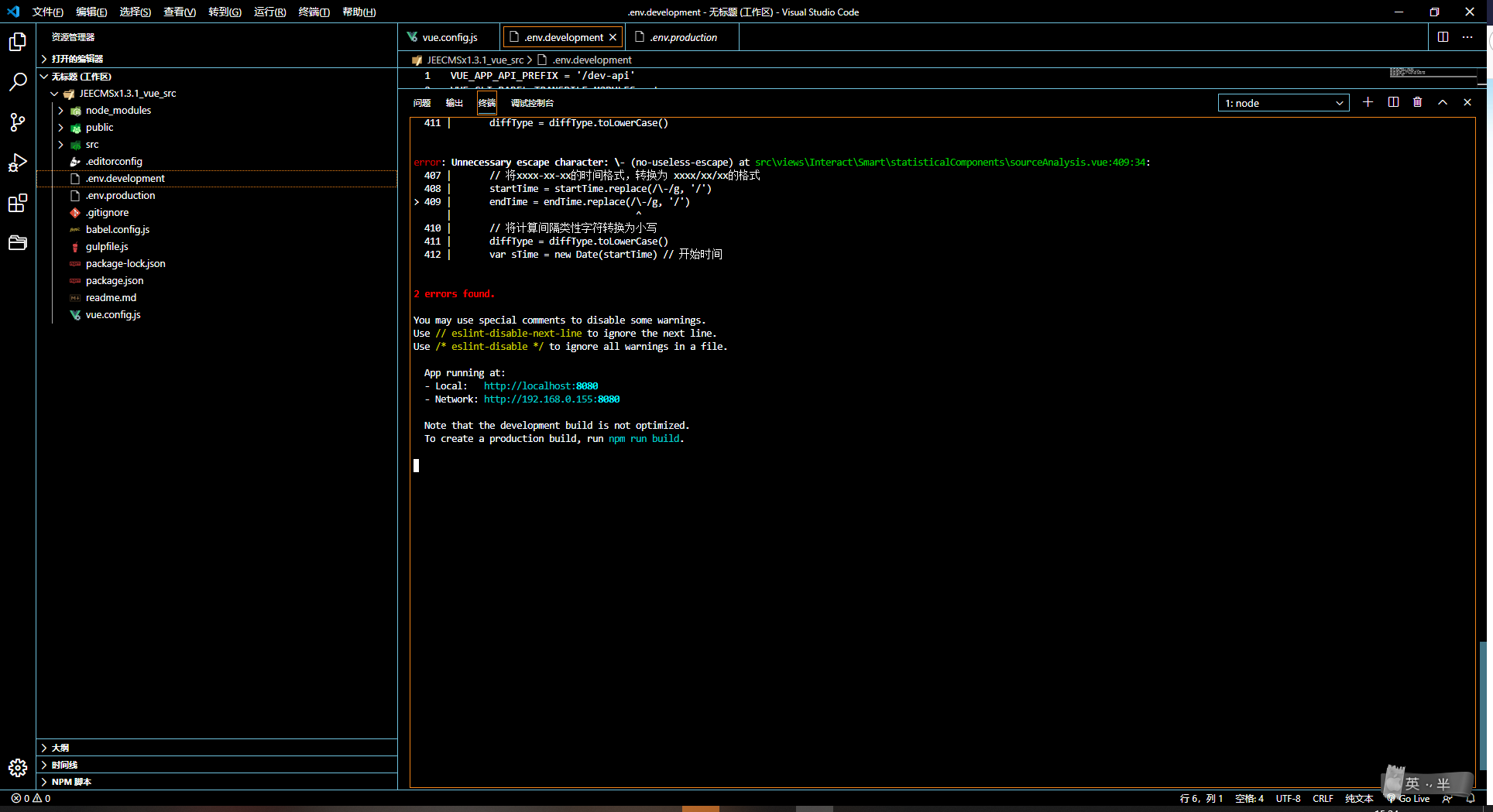This screenshot has height=812, width=1493.
Task: Expand the src folder
Action: pos(92,144)
